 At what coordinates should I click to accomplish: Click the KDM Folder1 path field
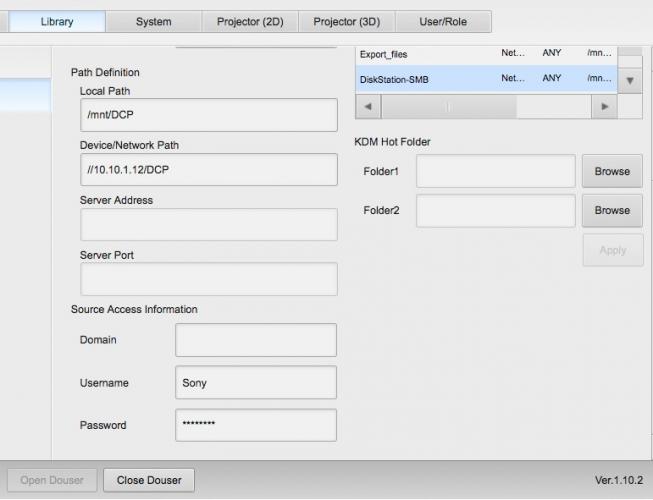495,171
